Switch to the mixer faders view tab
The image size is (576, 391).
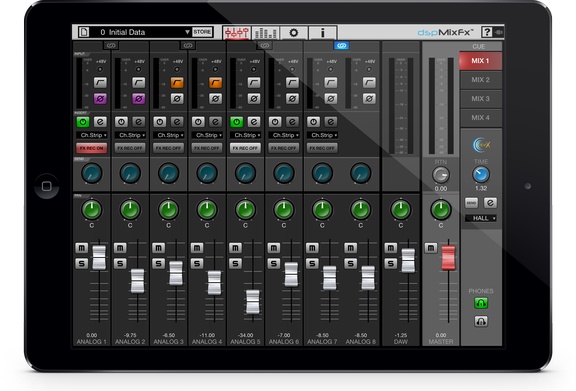point(237,32)
